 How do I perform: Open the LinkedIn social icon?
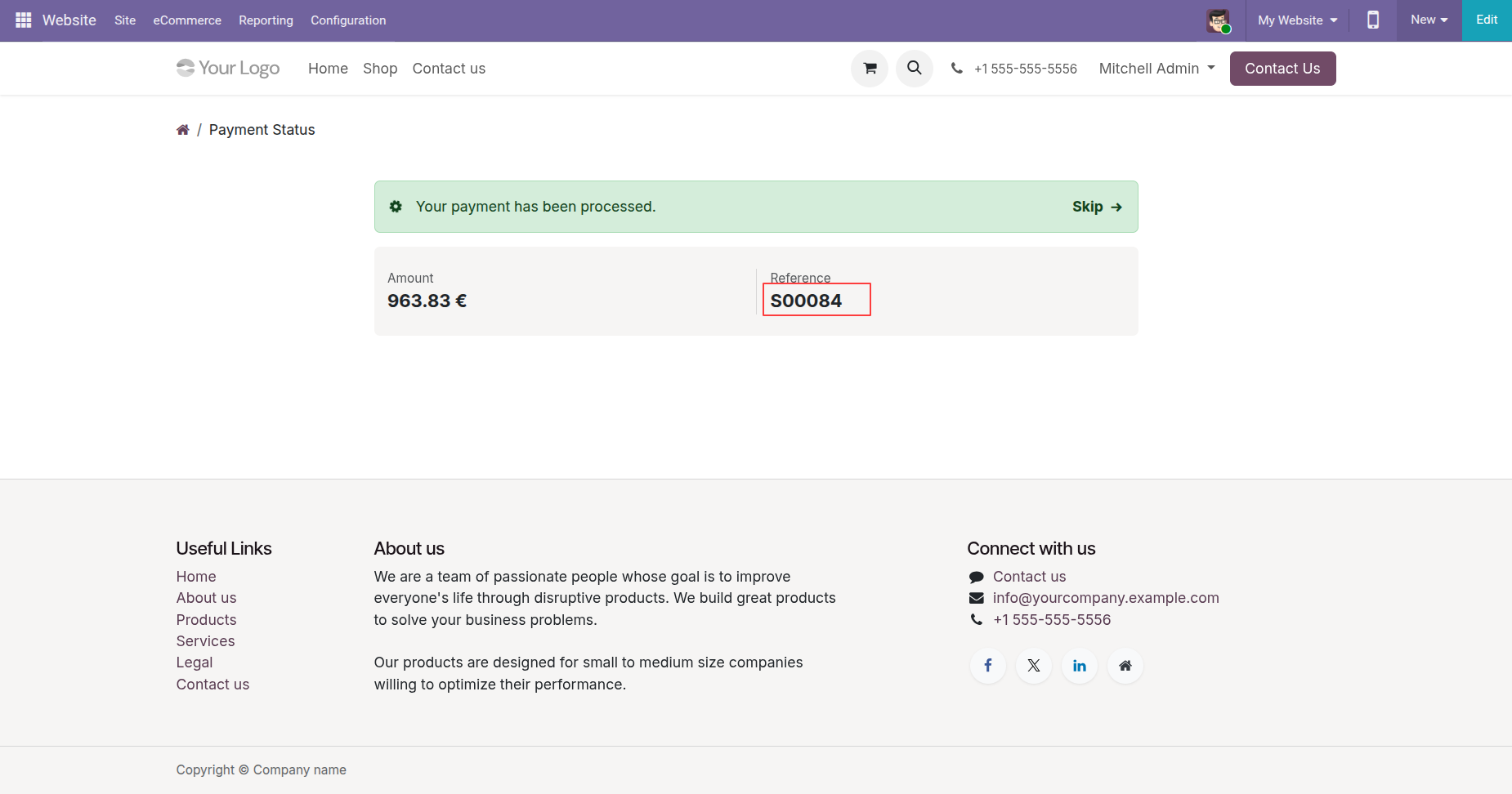1080,666
